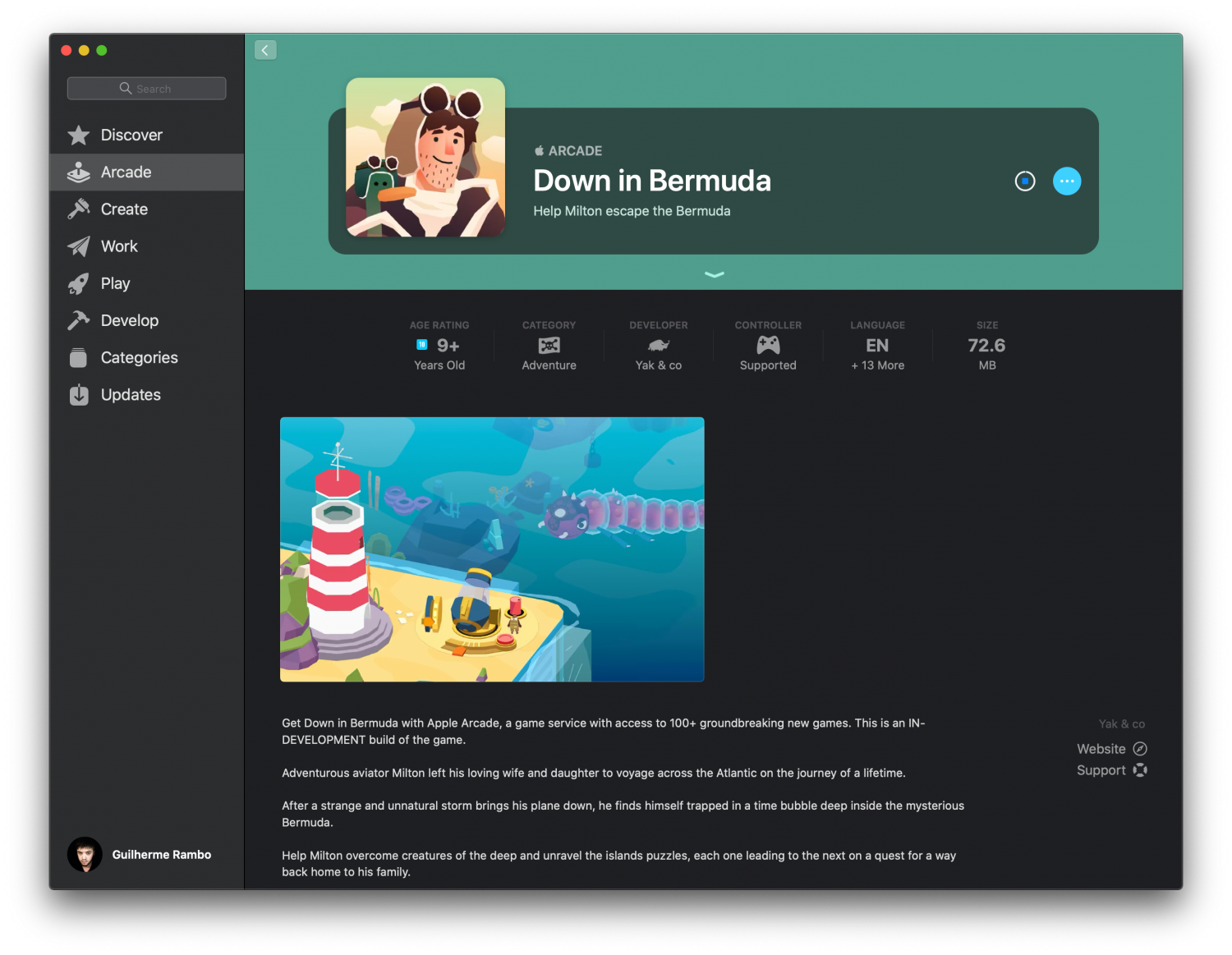Click the Yak & co developer name
This screenshot has height=955, width=1232.
(1122, 723)
